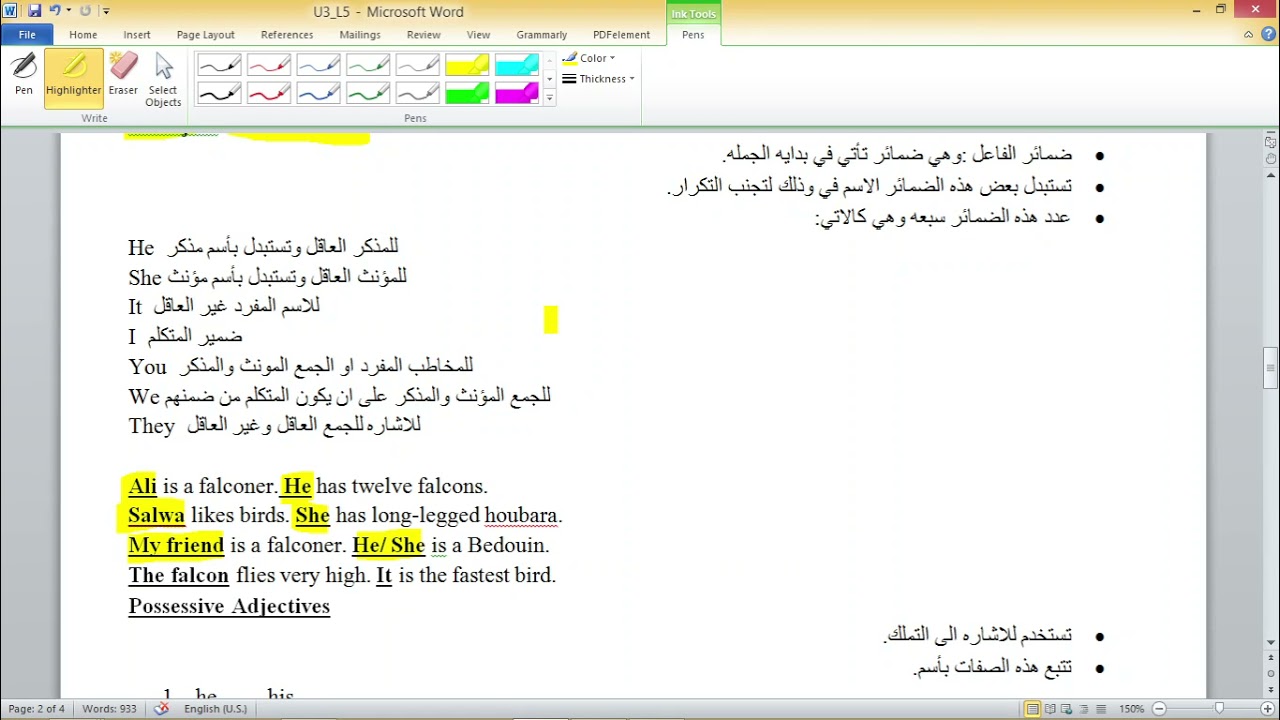Open the Grammarly tab

(541, 35)
